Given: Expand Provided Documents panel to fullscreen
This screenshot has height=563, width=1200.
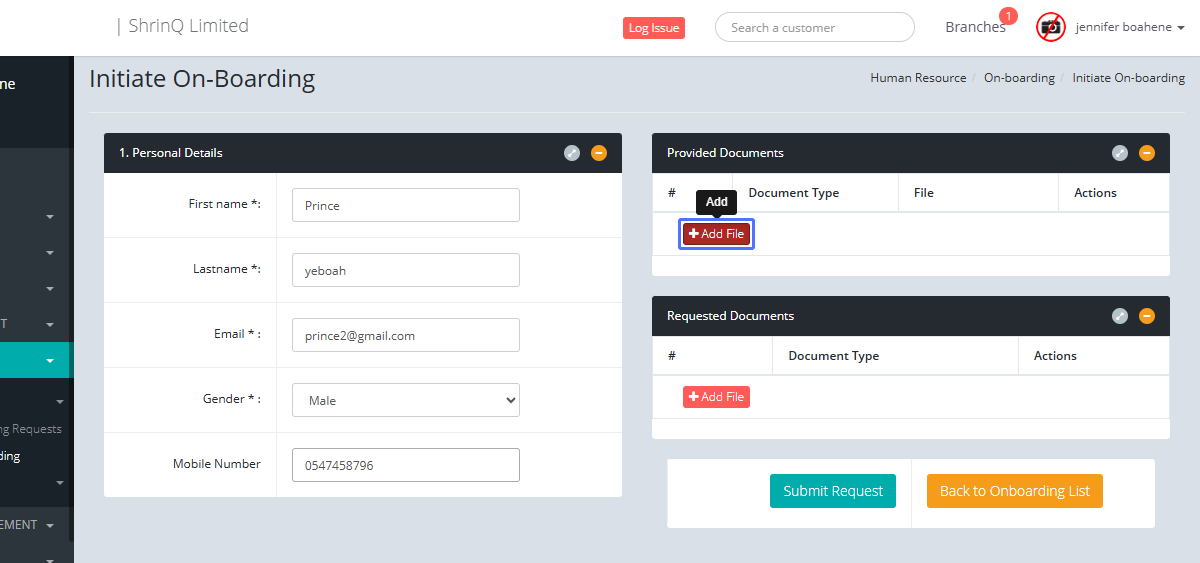Looking at the screenshot, I should click(1120, 153).
